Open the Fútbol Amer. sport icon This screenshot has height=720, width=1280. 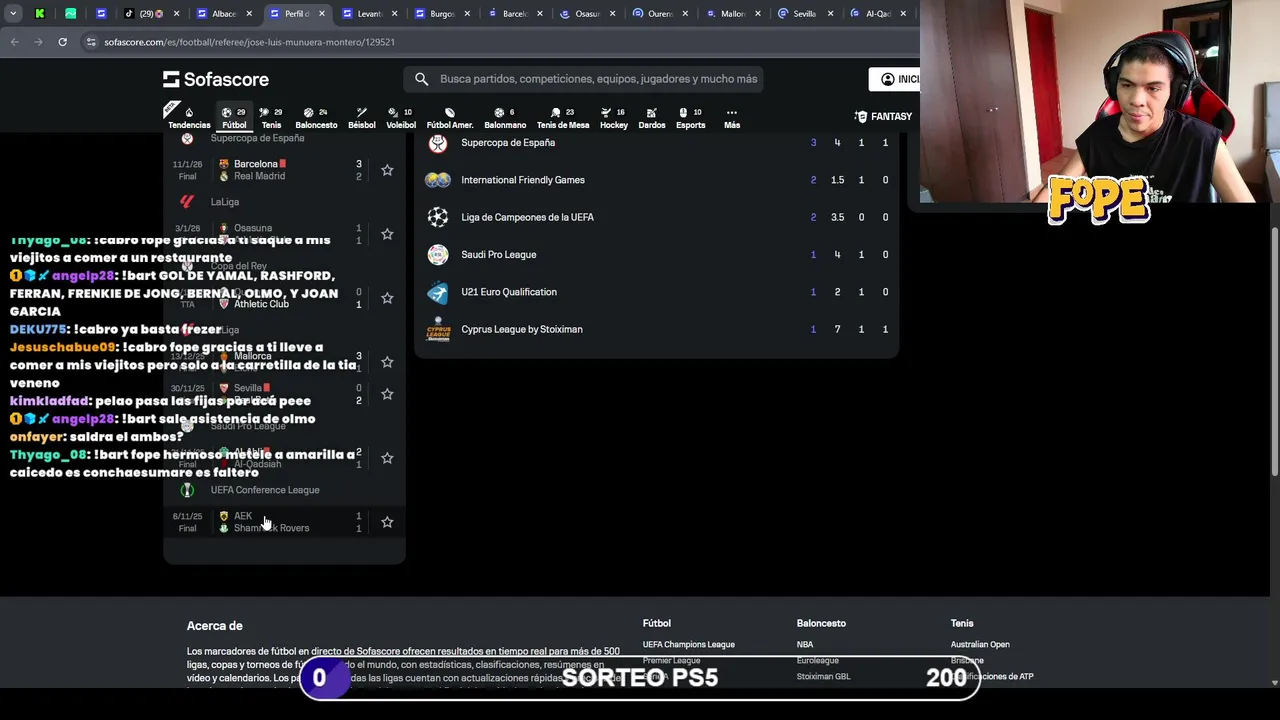coord(450,118)
